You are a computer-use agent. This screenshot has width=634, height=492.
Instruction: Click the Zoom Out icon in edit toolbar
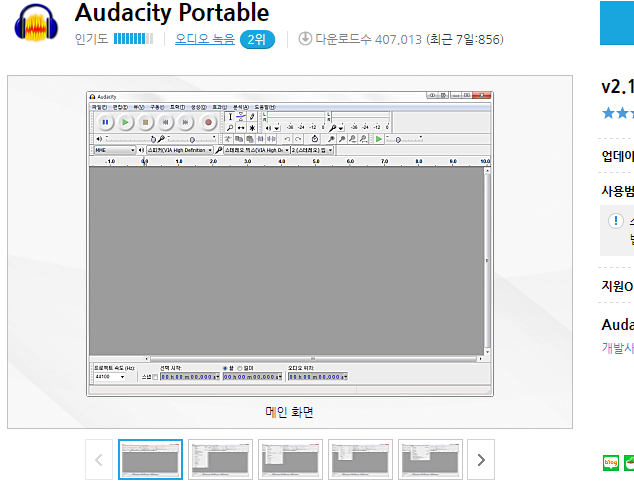(342, 139)
